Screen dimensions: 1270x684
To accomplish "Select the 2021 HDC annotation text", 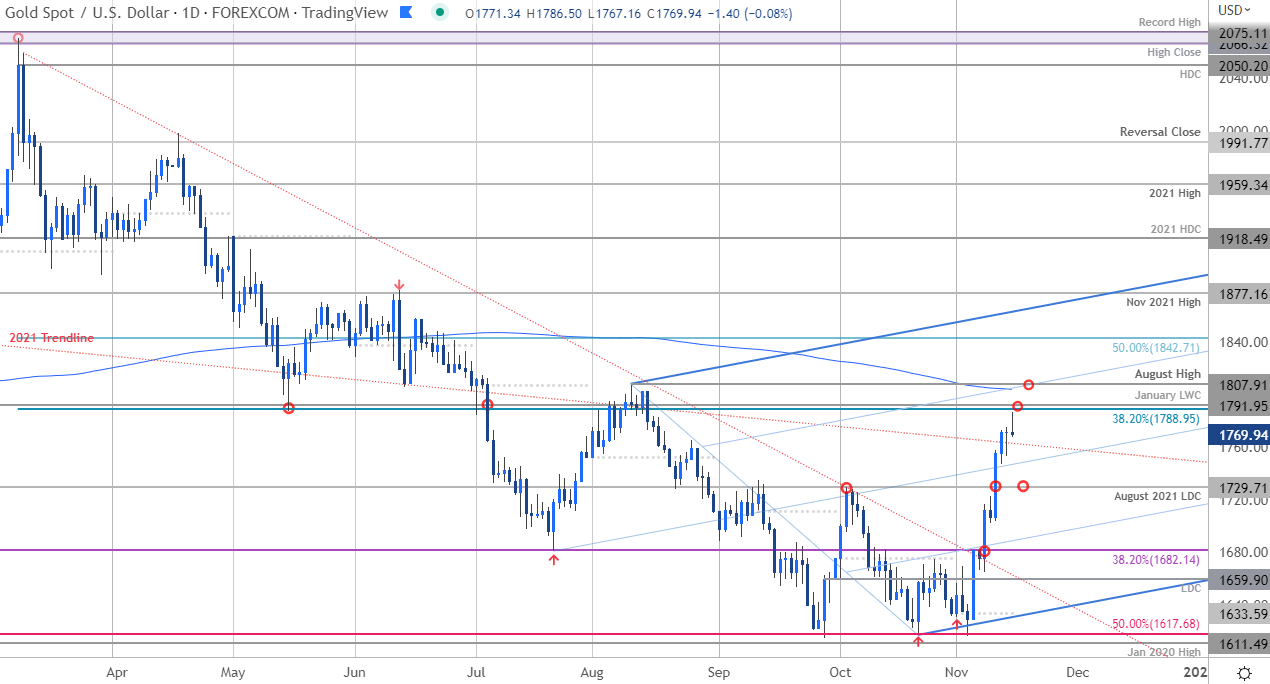I will pyautogui.click(x=1175, y=229).
